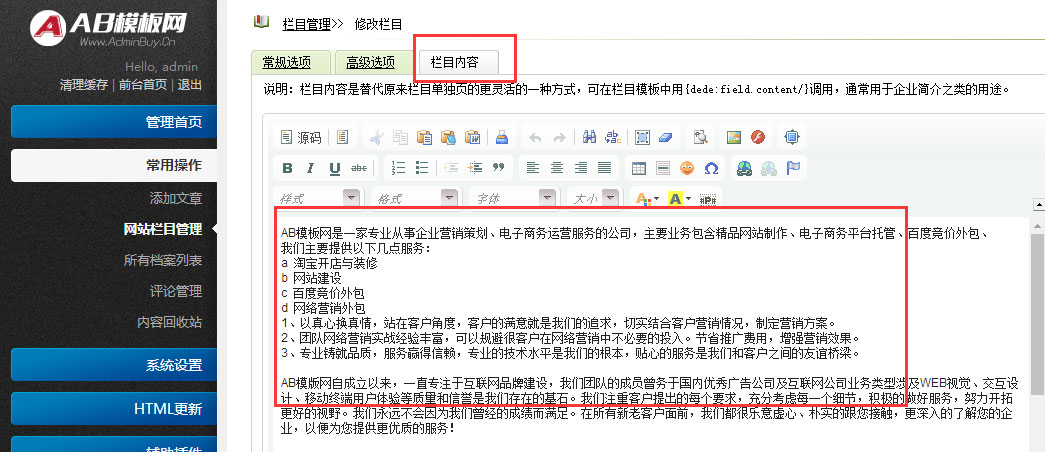Open find with the binoculars icon
1045x452 pixels.
click(x=590, y=137)
